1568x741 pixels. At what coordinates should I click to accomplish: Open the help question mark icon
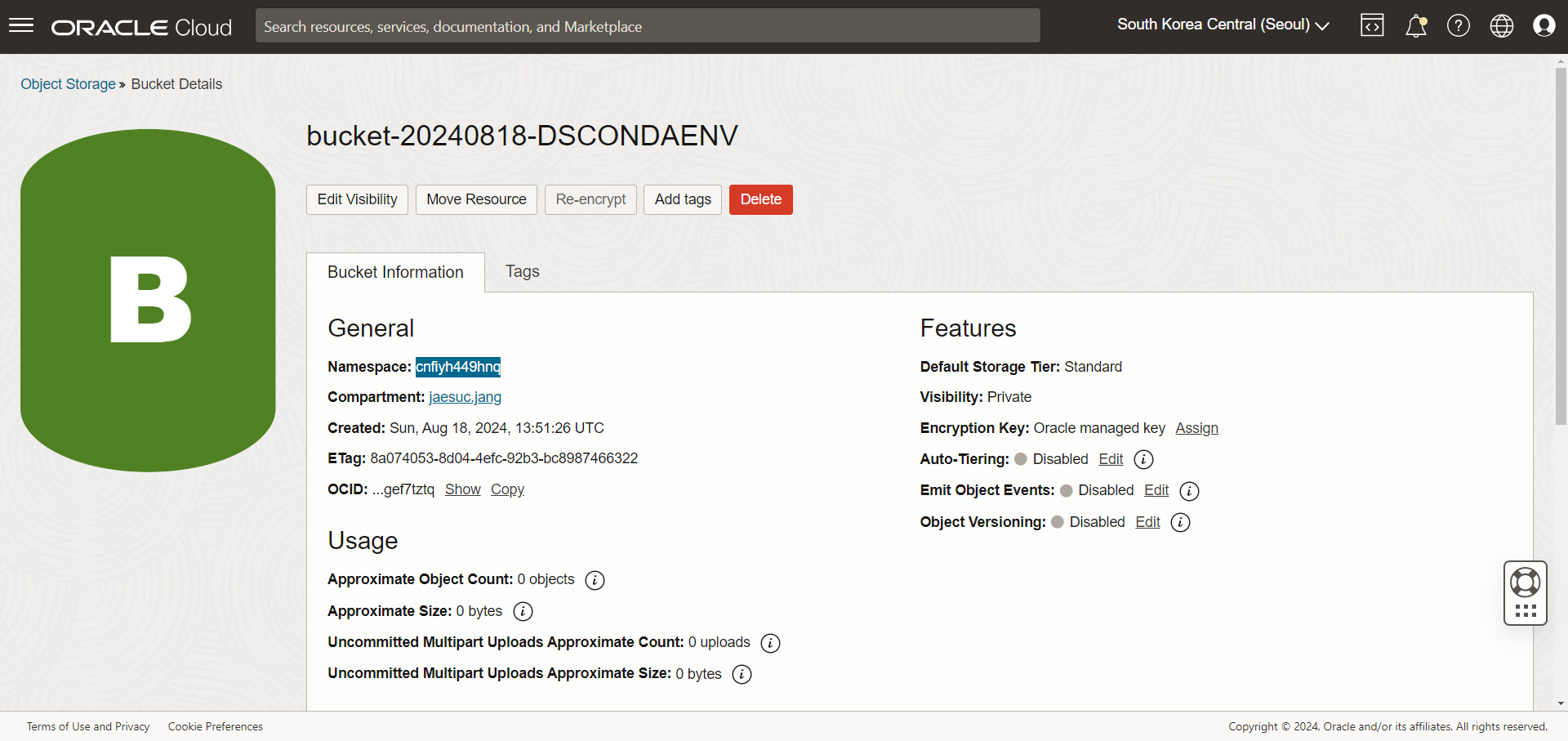(x=1459, y=26)
